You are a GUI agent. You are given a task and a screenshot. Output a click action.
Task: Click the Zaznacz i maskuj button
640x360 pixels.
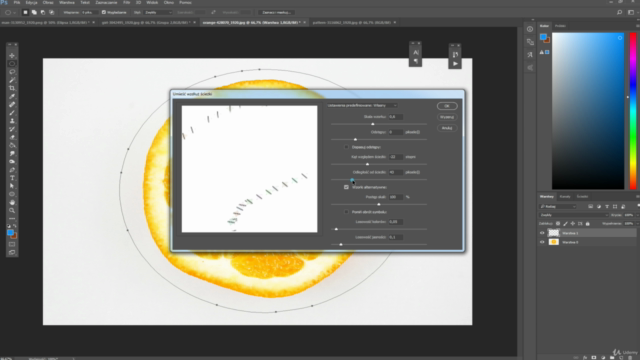(277, 12)
